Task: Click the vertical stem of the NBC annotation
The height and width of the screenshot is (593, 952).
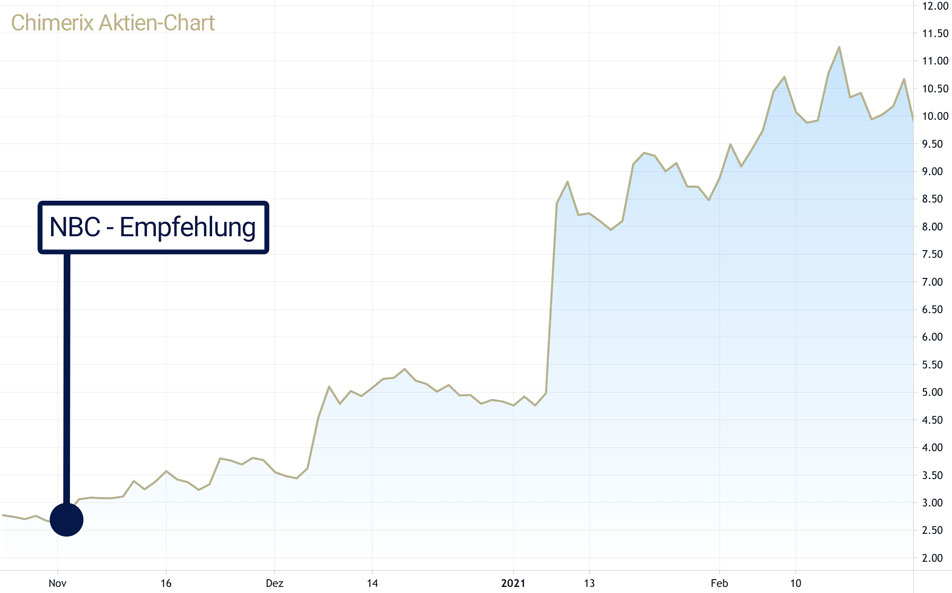Action: coord(67,378)
